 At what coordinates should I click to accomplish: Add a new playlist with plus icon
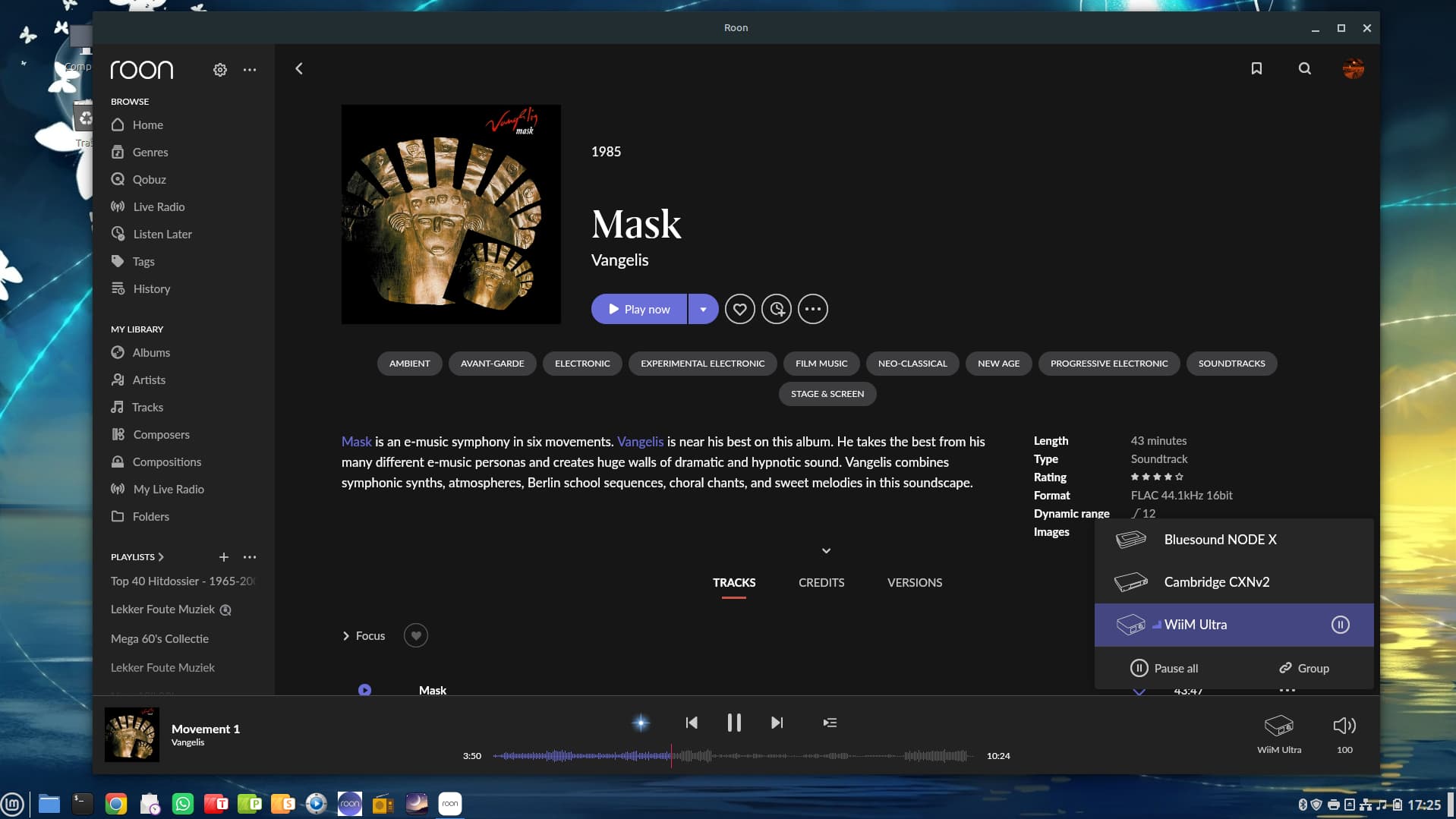click(224, 557)
